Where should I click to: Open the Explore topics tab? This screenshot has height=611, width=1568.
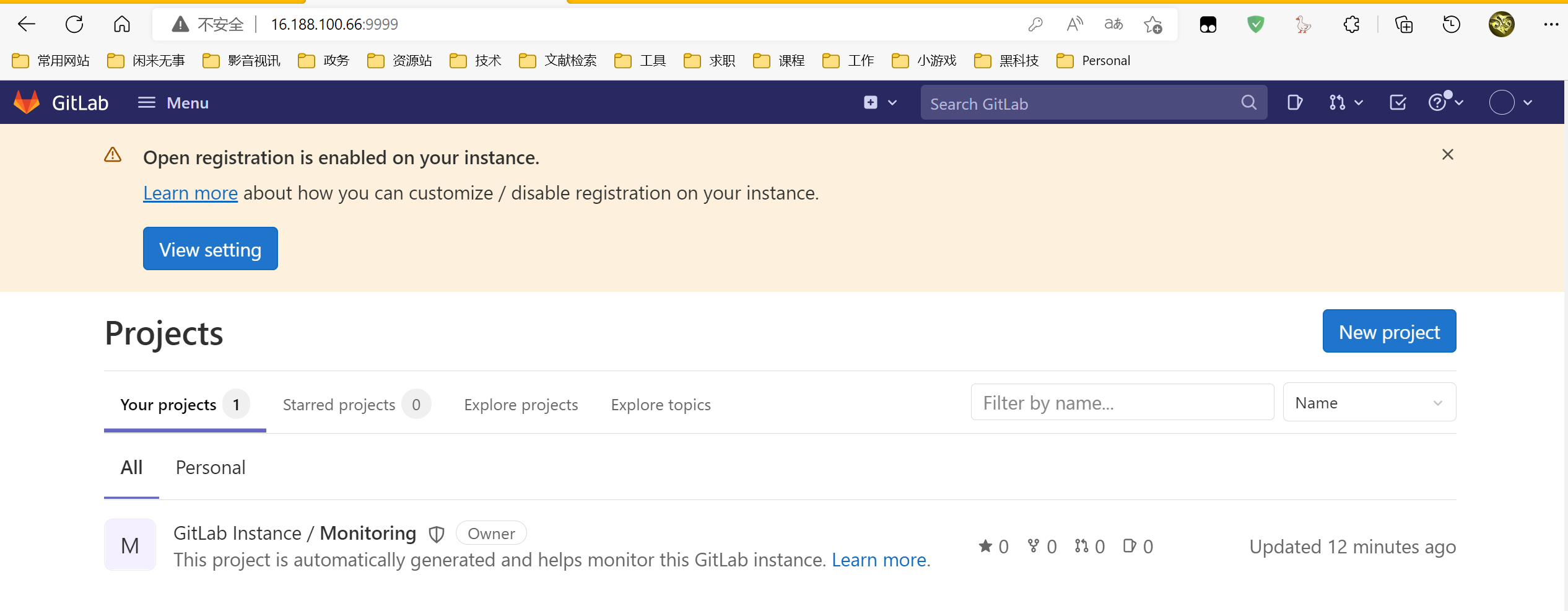[x=661, y=405]
